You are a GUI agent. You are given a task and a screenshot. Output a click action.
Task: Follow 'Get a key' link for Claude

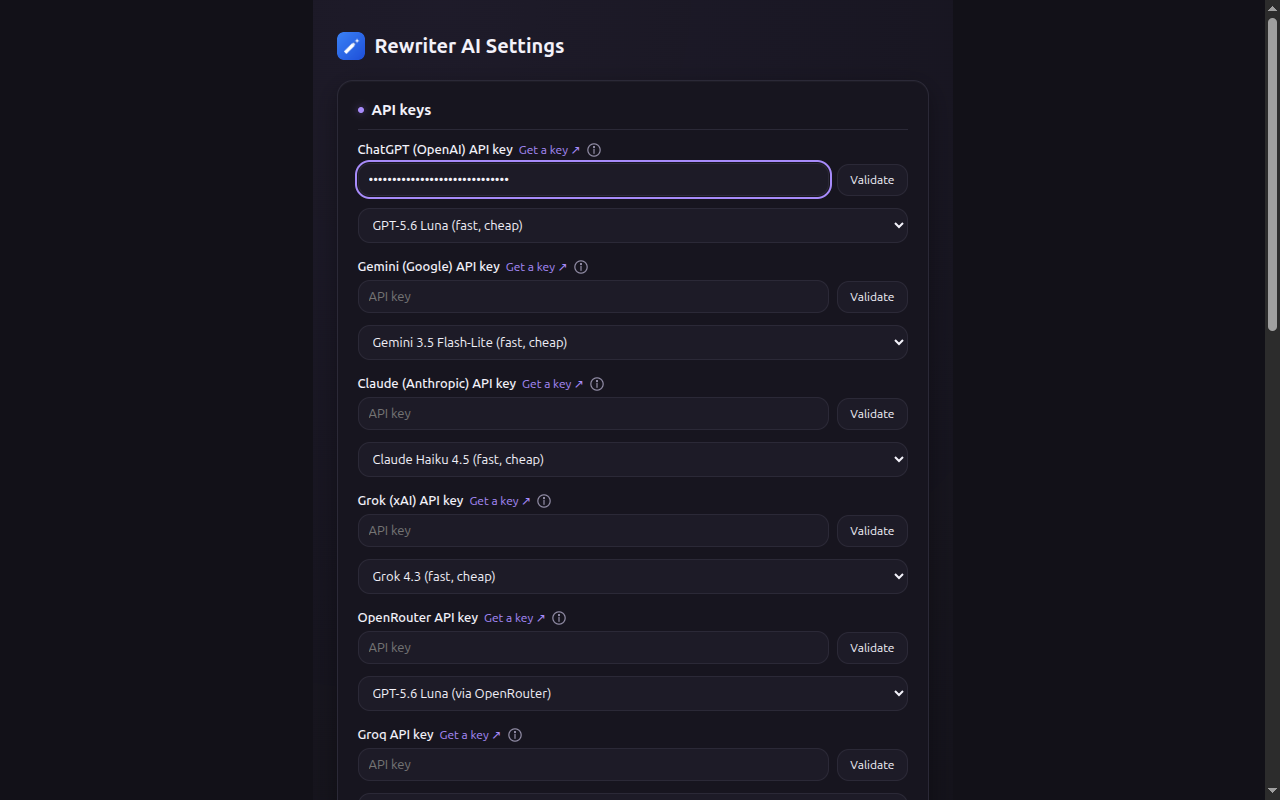pos(552,384)
